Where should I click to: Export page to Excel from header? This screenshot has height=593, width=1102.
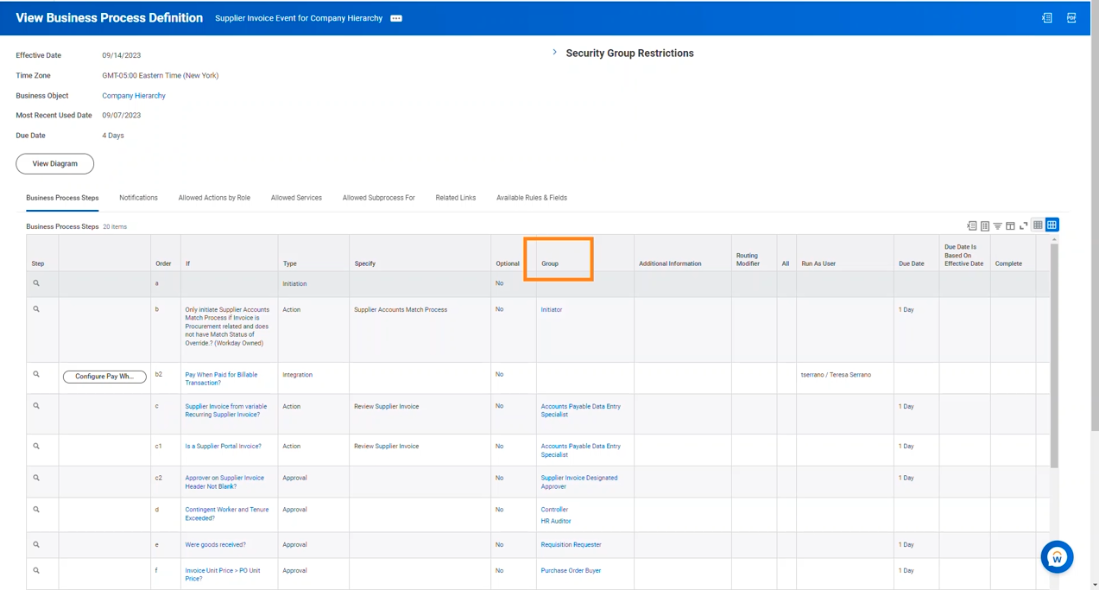[x=1047, y=18]
